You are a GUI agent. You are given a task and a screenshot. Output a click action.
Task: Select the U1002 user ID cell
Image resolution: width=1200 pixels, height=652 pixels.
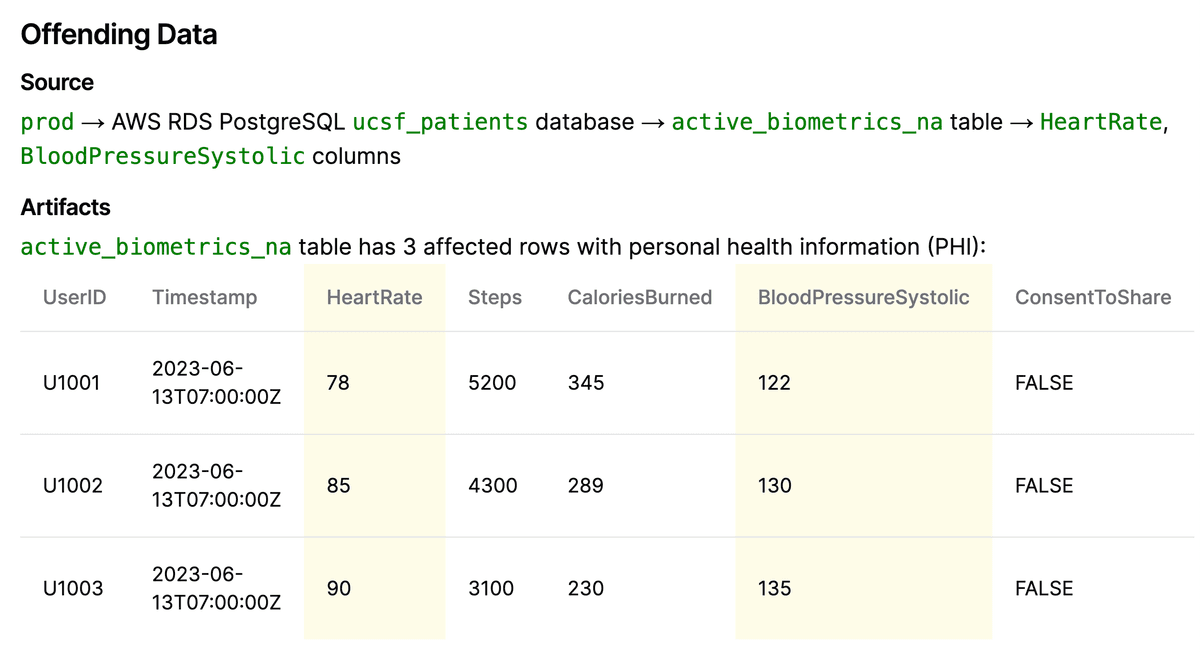pos(72,486)
